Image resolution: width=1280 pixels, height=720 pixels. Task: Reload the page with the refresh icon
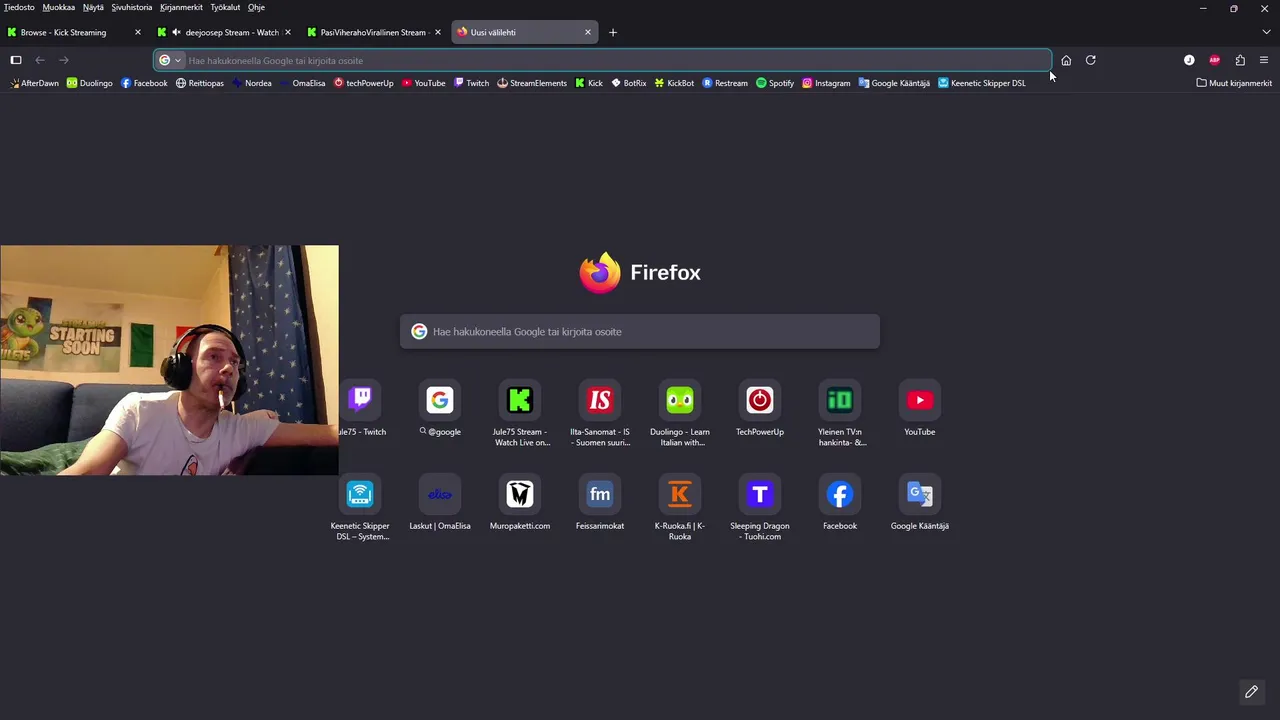click(x=1091, y=60)
